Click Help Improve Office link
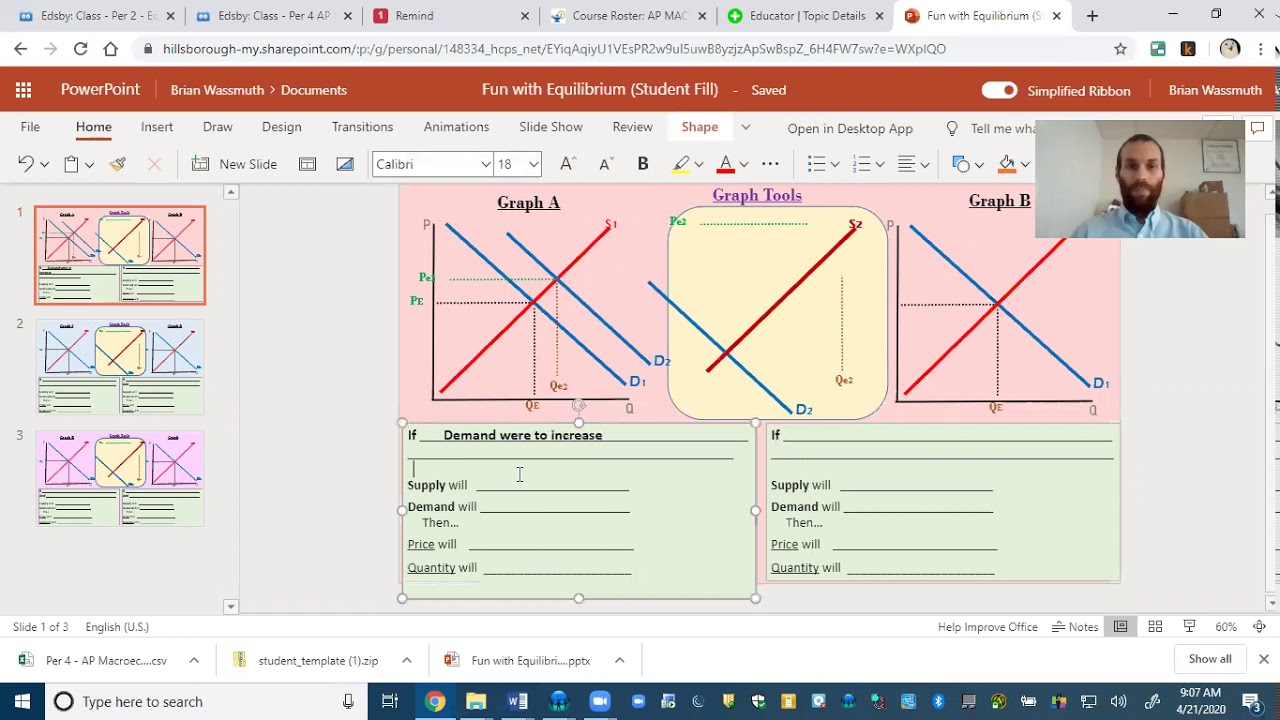This screenshot has width=1280, height=720. coord(988,627)
